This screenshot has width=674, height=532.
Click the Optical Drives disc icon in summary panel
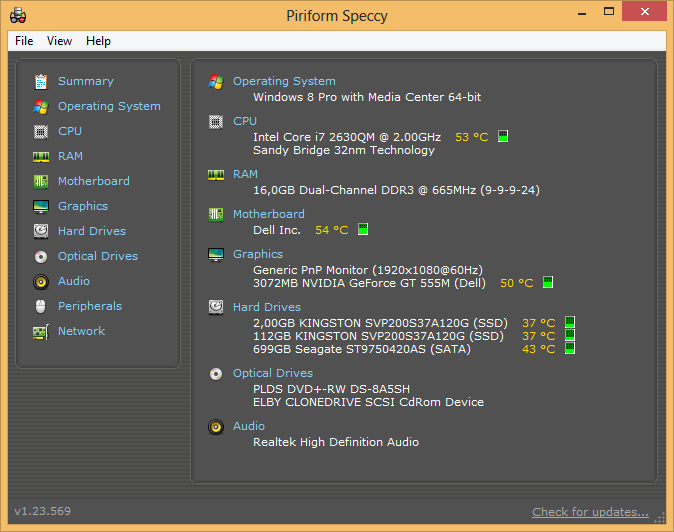click(x=216, y=374)
